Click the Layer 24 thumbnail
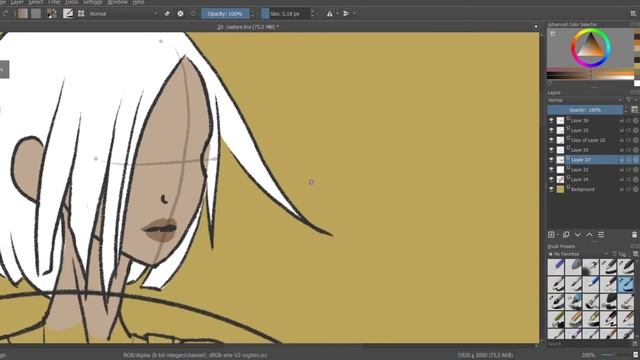The height and width of the screenshot is (360, 640). click(560, 179)
